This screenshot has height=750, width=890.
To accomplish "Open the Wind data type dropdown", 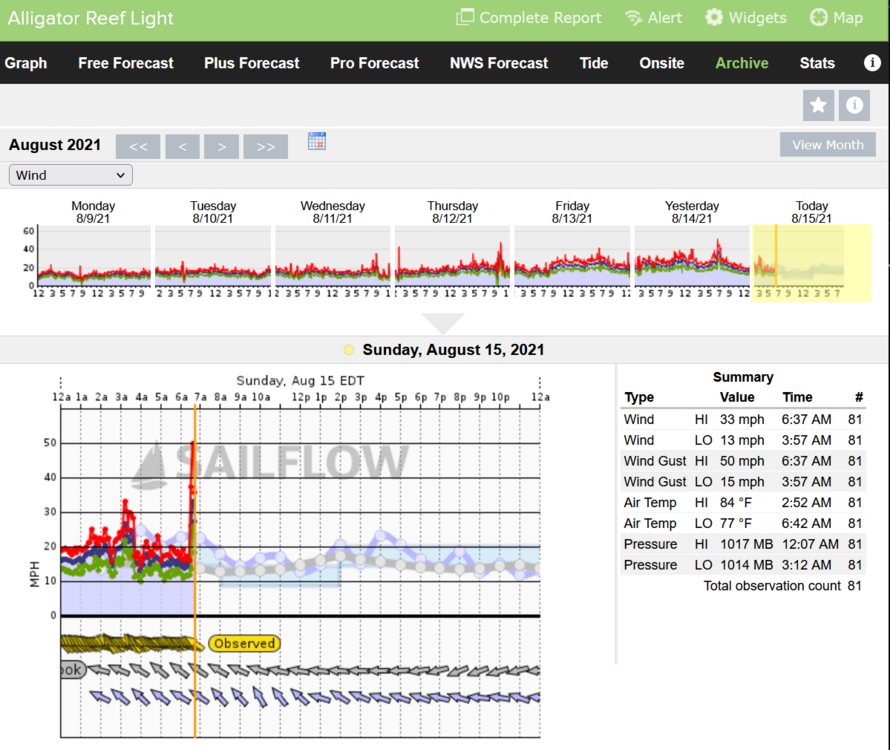I will pos(71,175).
